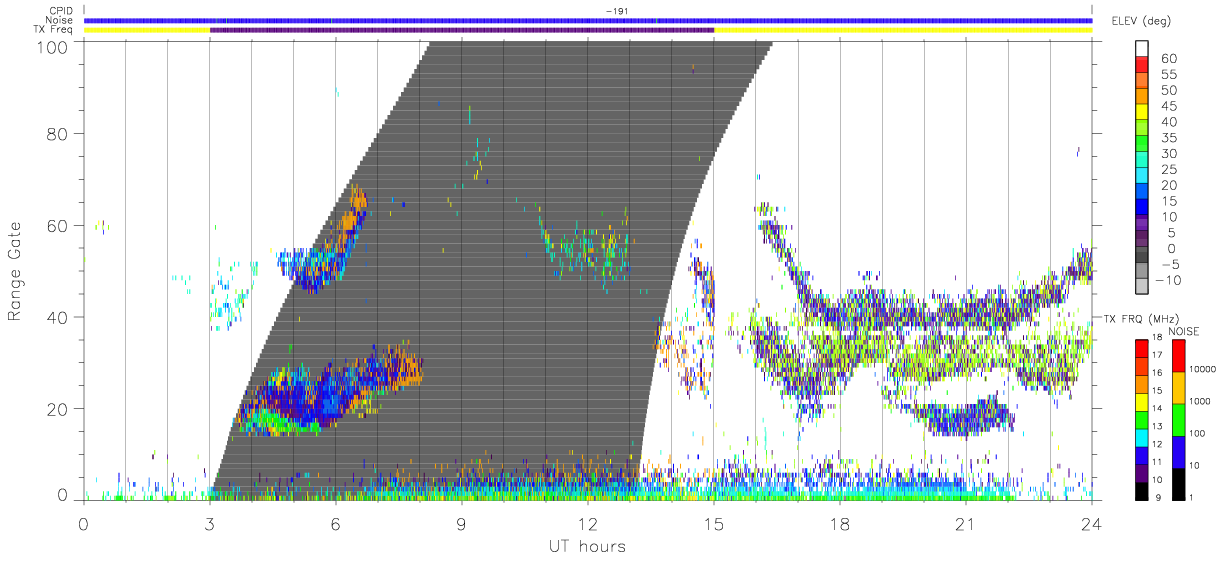Click tick label 9 on UT hours axis

point(461,523)
